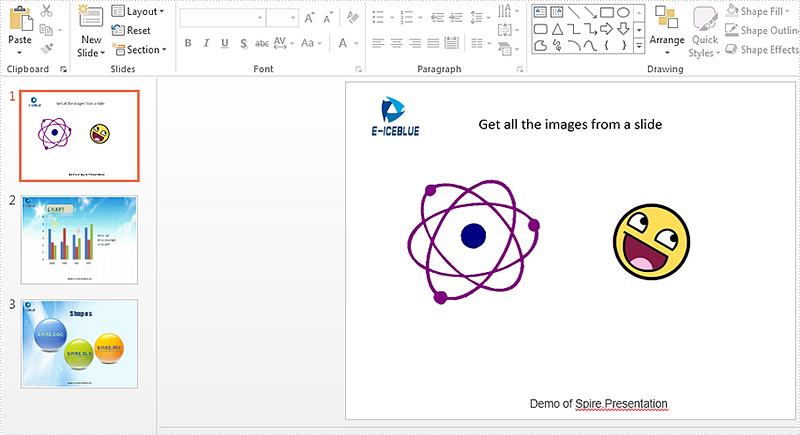This screenshot has width=800, height=435.
Task: Expand the full shapes gallery
Action: [x=639, y=46]
